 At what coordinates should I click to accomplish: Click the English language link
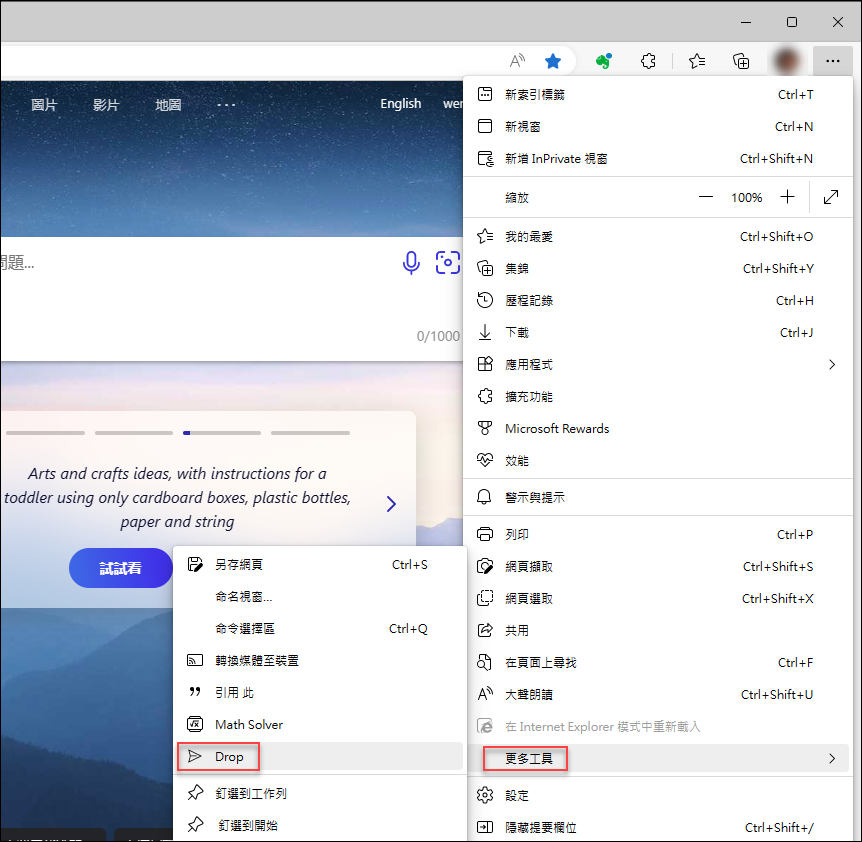point(400,103)
